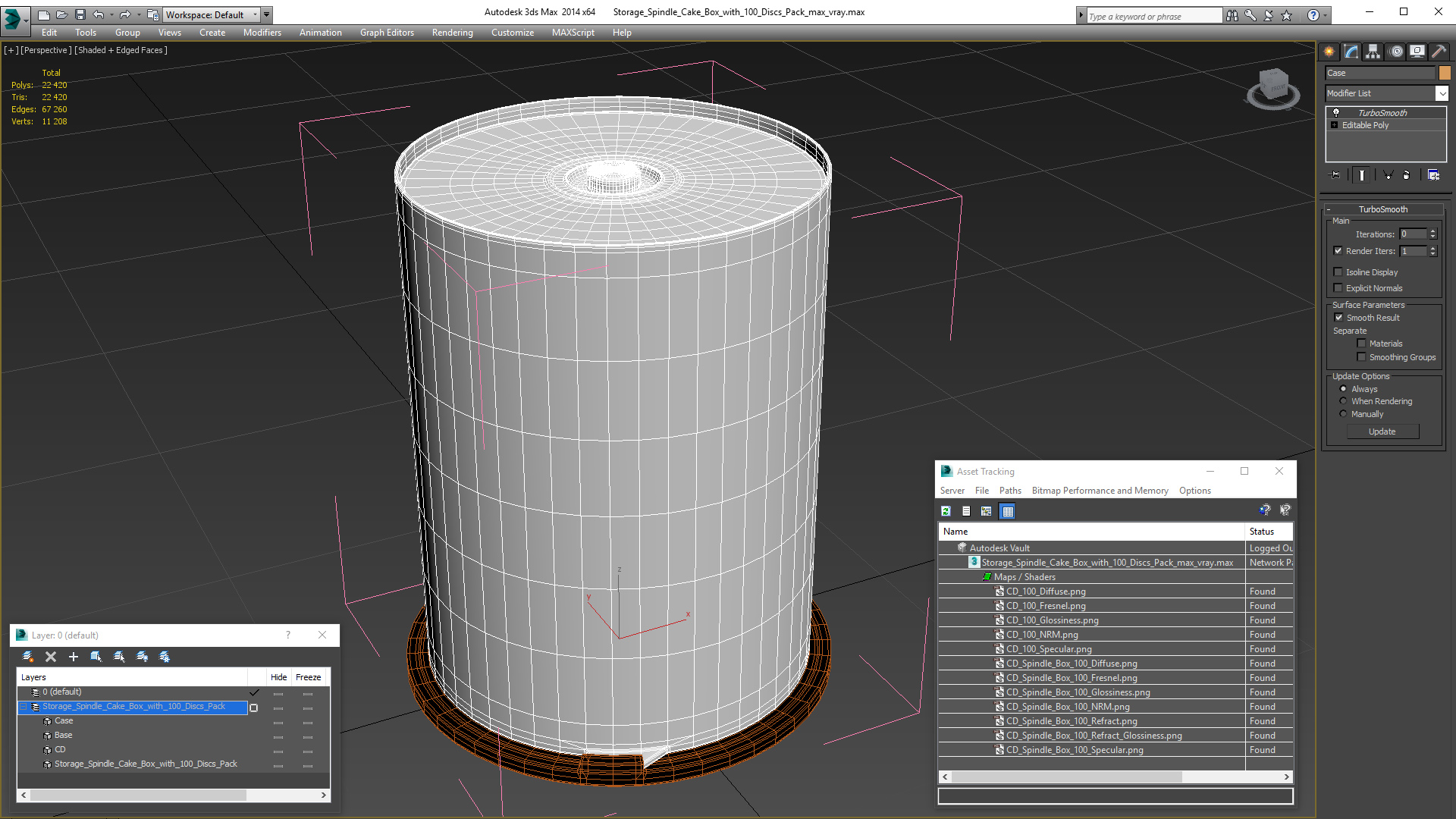This screenshot has height=819, width=1456.
Task: Click the Update button in TurboSmooth
Action: [1382, 431]
